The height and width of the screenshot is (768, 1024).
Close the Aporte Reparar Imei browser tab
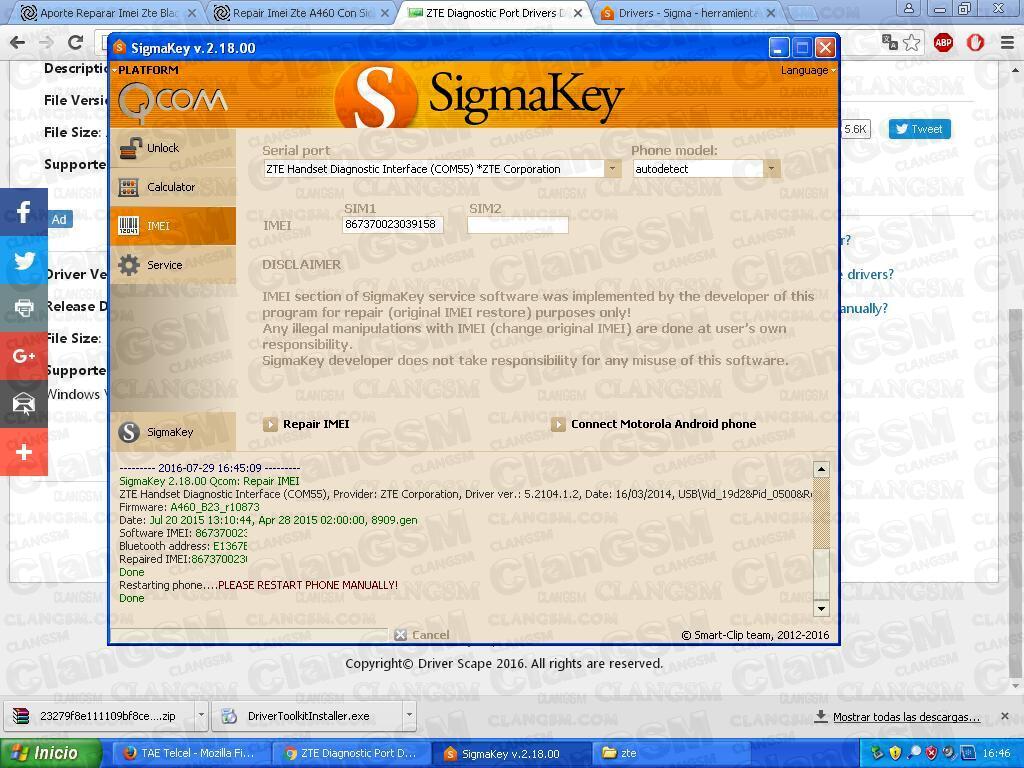click(191, 13)
